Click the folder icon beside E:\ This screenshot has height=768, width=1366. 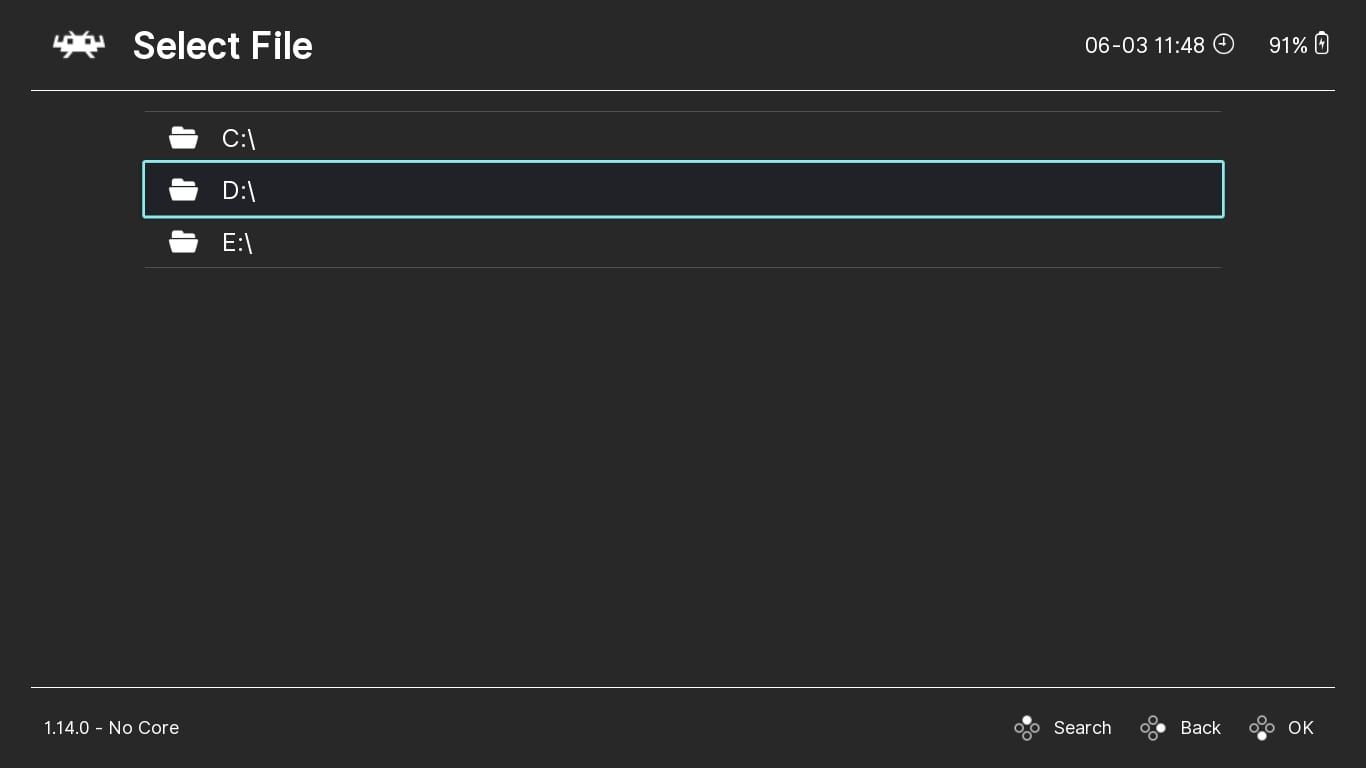point(183,241)
